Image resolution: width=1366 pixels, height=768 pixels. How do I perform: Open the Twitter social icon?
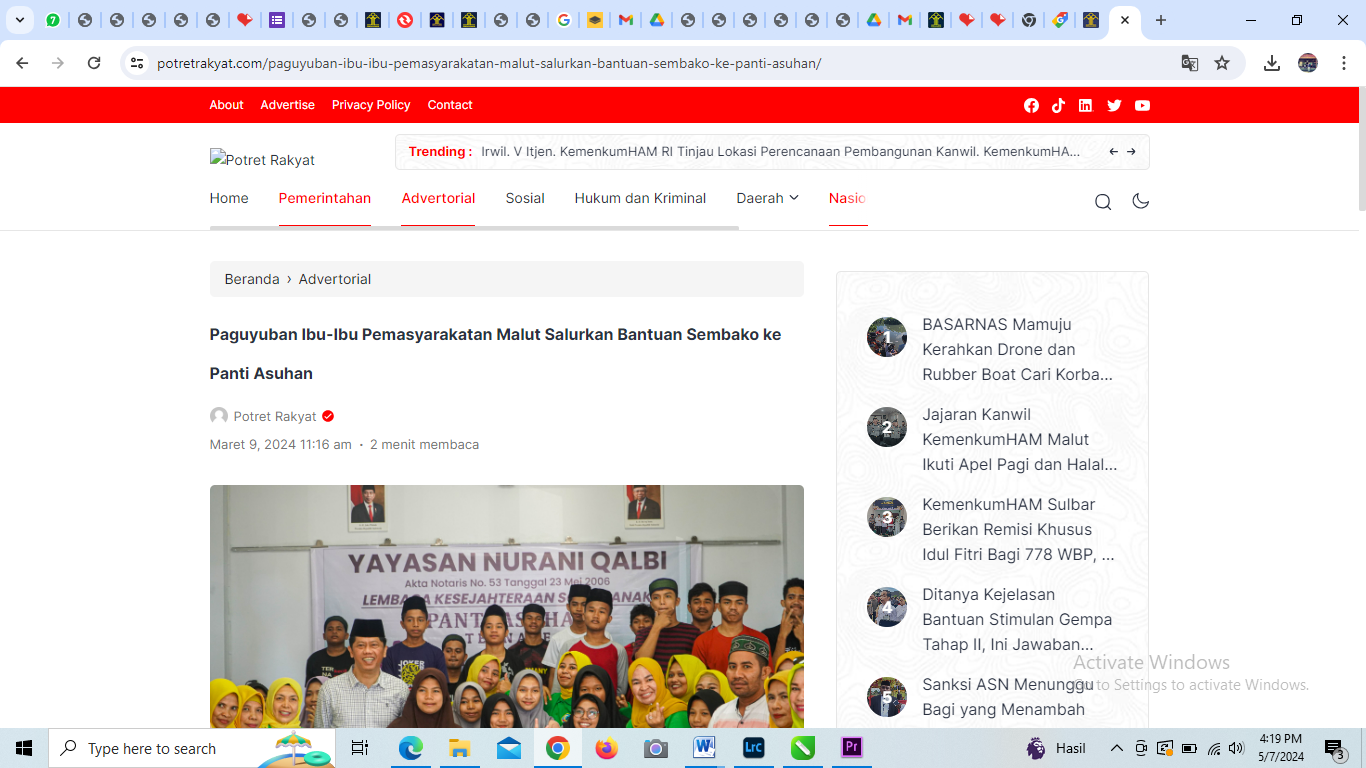[1114, 105]
